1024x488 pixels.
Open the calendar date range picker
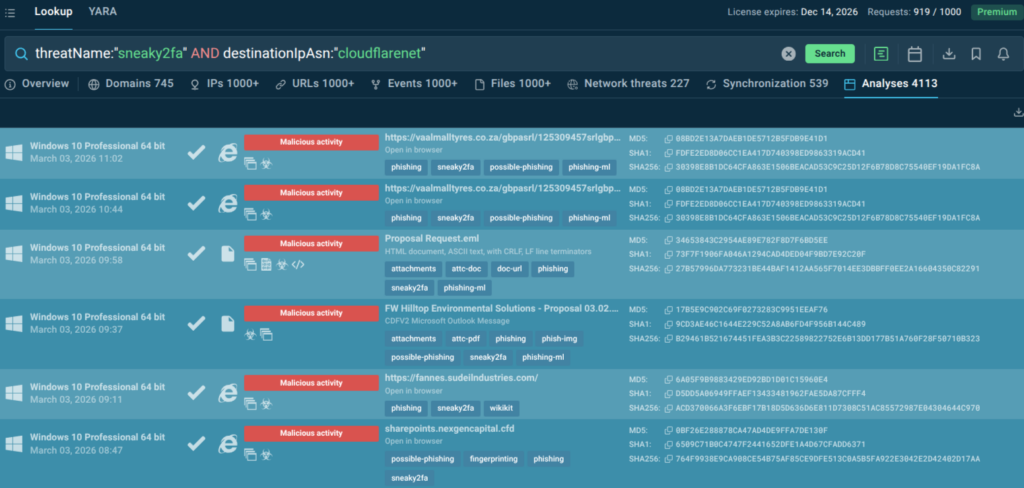coord(914,54)
